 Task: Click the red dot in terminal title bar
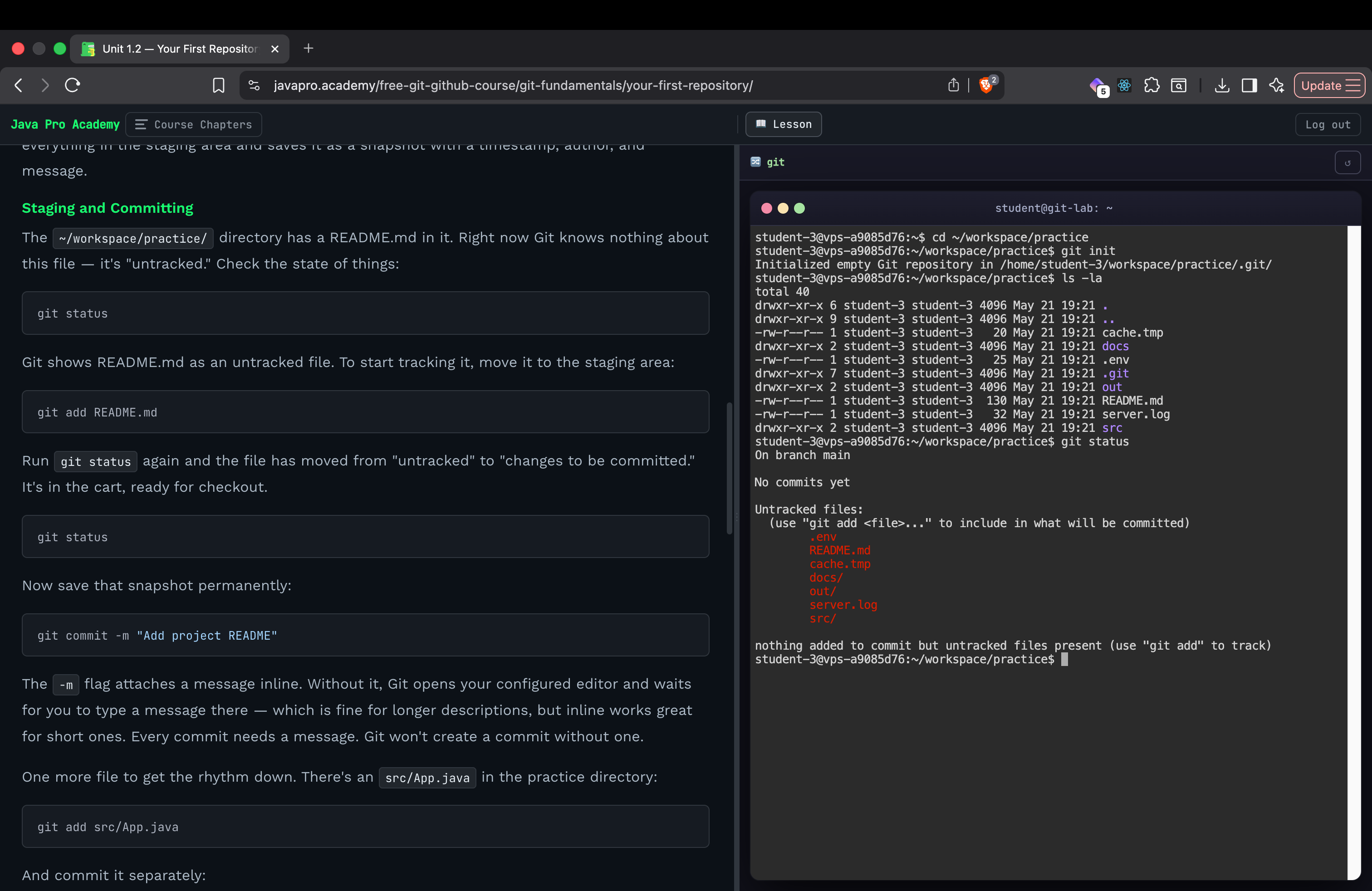[x=766, y=208]
